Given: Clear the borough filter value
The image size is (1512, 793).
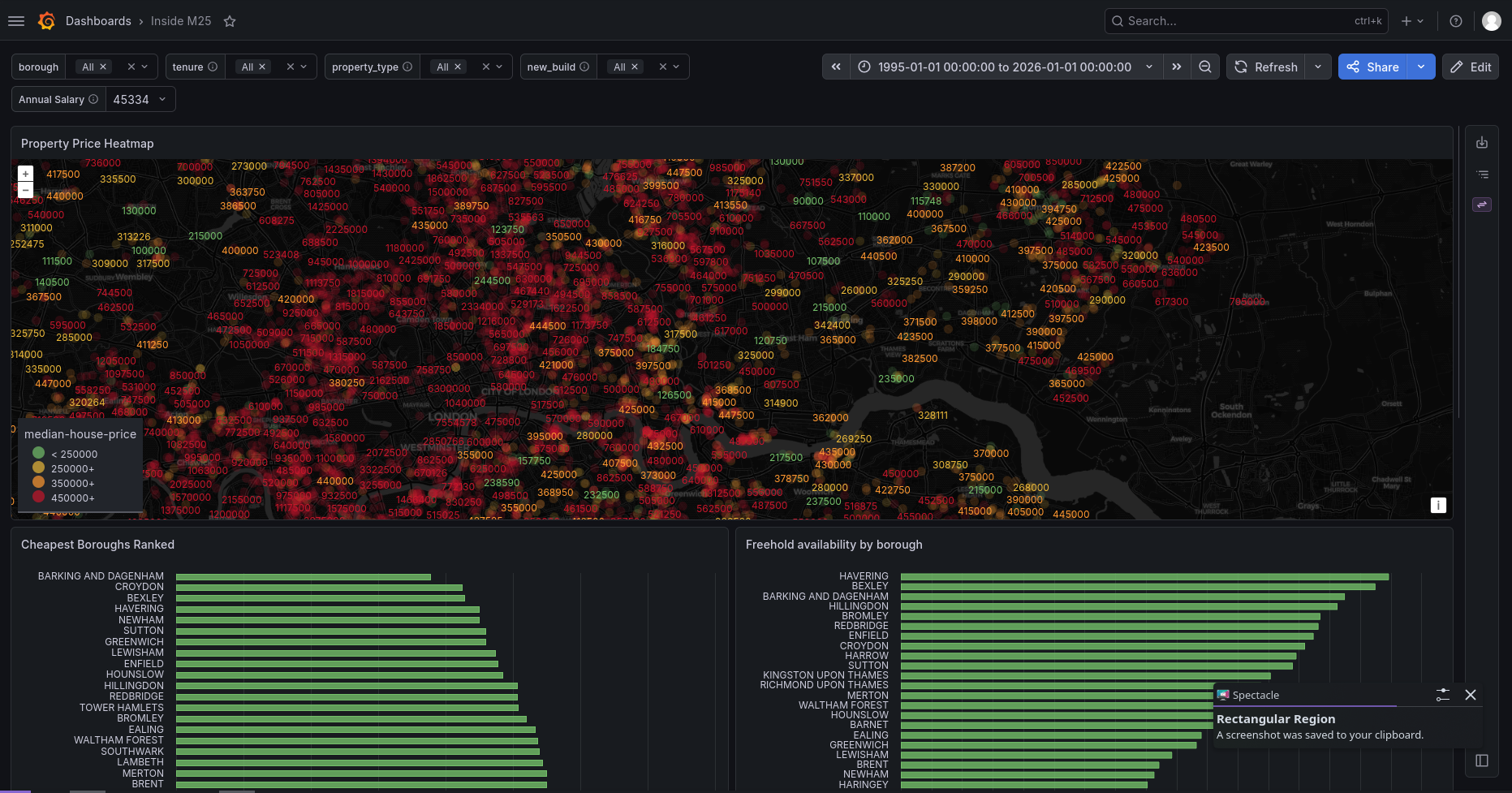Looking at the screenshot, I should pyautogui.click(x=131, y=67).
